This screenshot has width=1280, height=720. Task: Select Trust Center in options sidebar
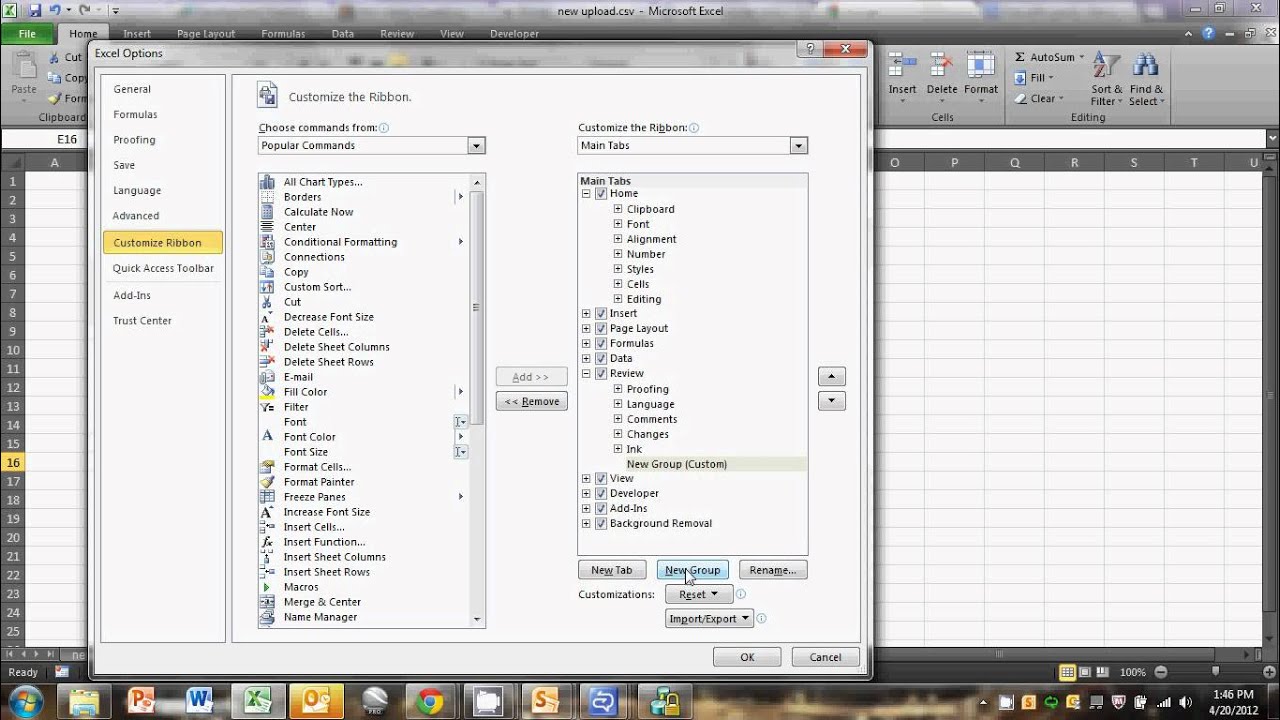pos(142,321)
